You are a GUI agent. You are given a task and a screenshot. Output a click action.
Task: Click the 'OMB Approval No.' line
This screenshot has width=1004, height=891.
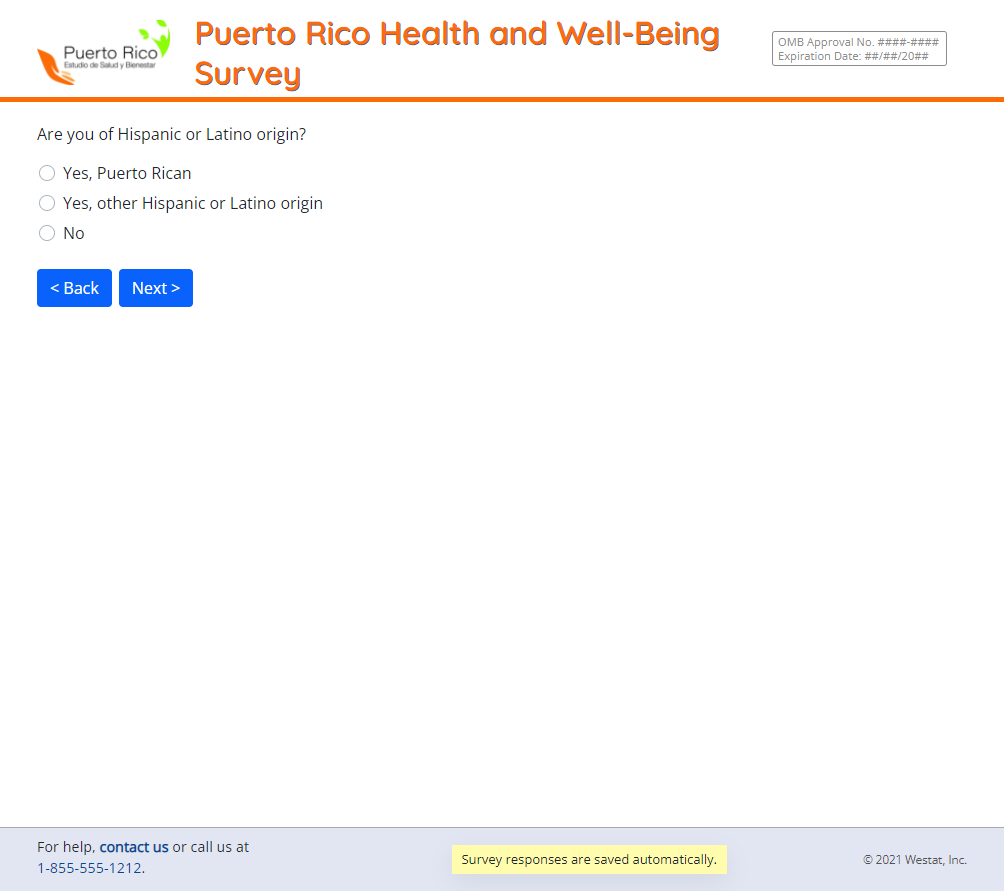pos(858,42)
